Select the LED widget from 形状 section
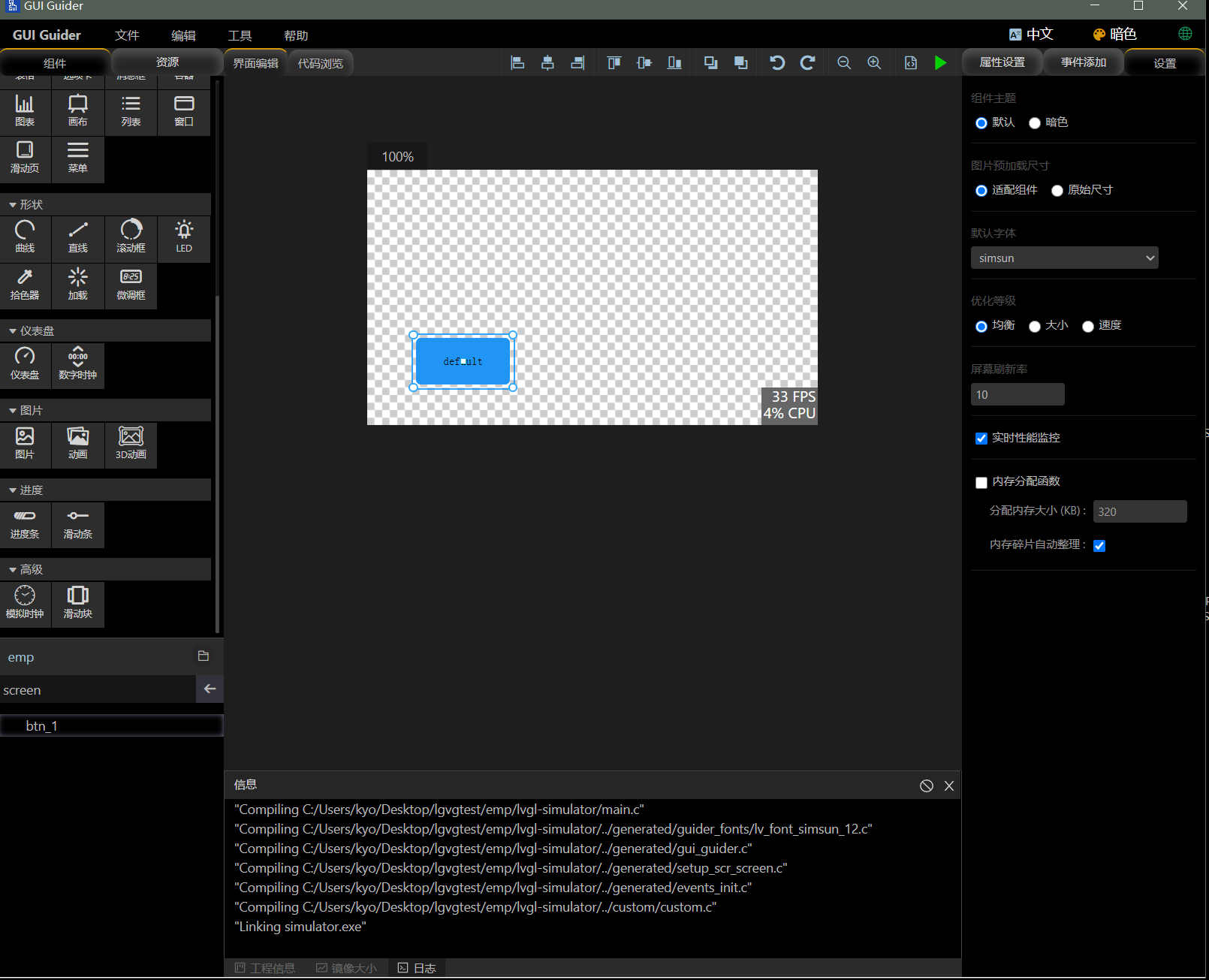 [x=183, y=238]
